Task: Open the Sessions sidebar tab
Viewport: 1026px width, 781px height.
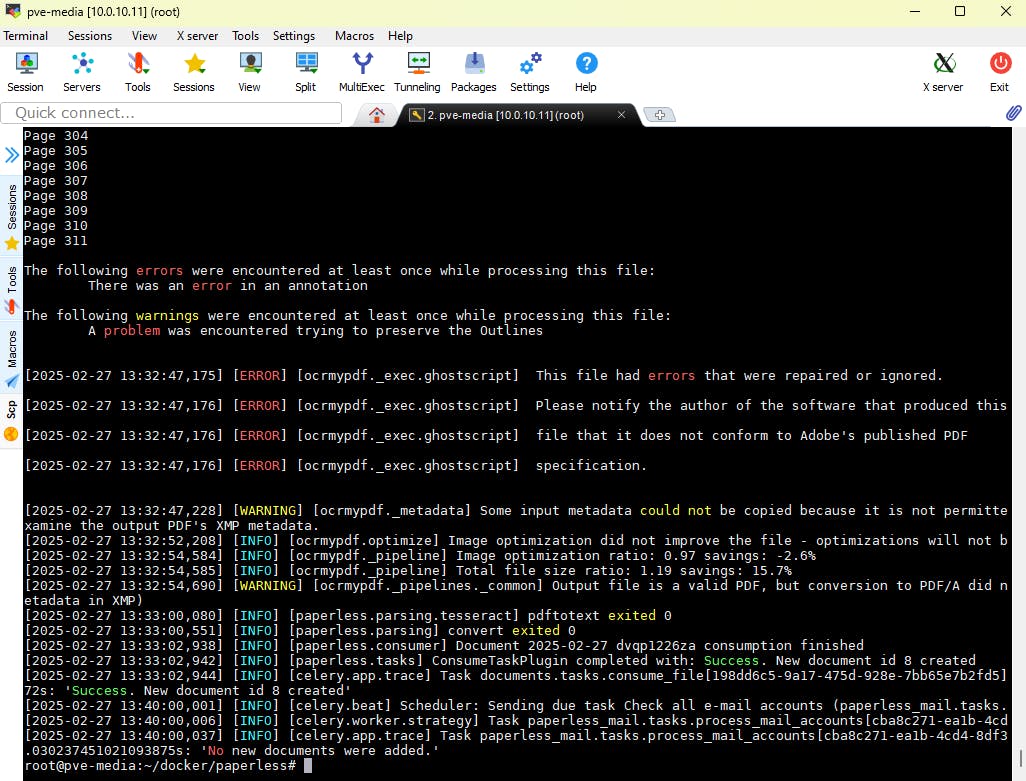Action: click(11, 216)
